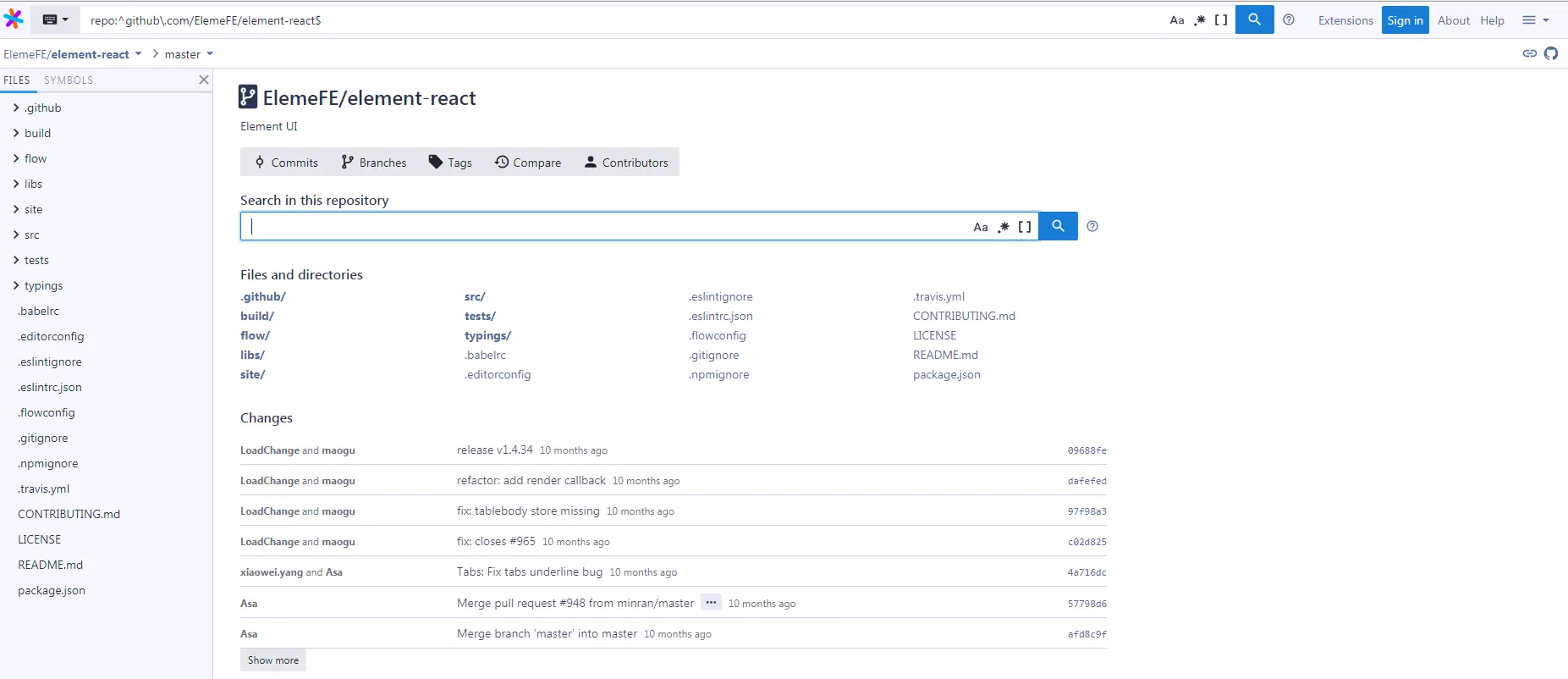Expand merge pull request #948 message ellipsis
This screenshot has width=1568, height=679.
click(711, 602)
